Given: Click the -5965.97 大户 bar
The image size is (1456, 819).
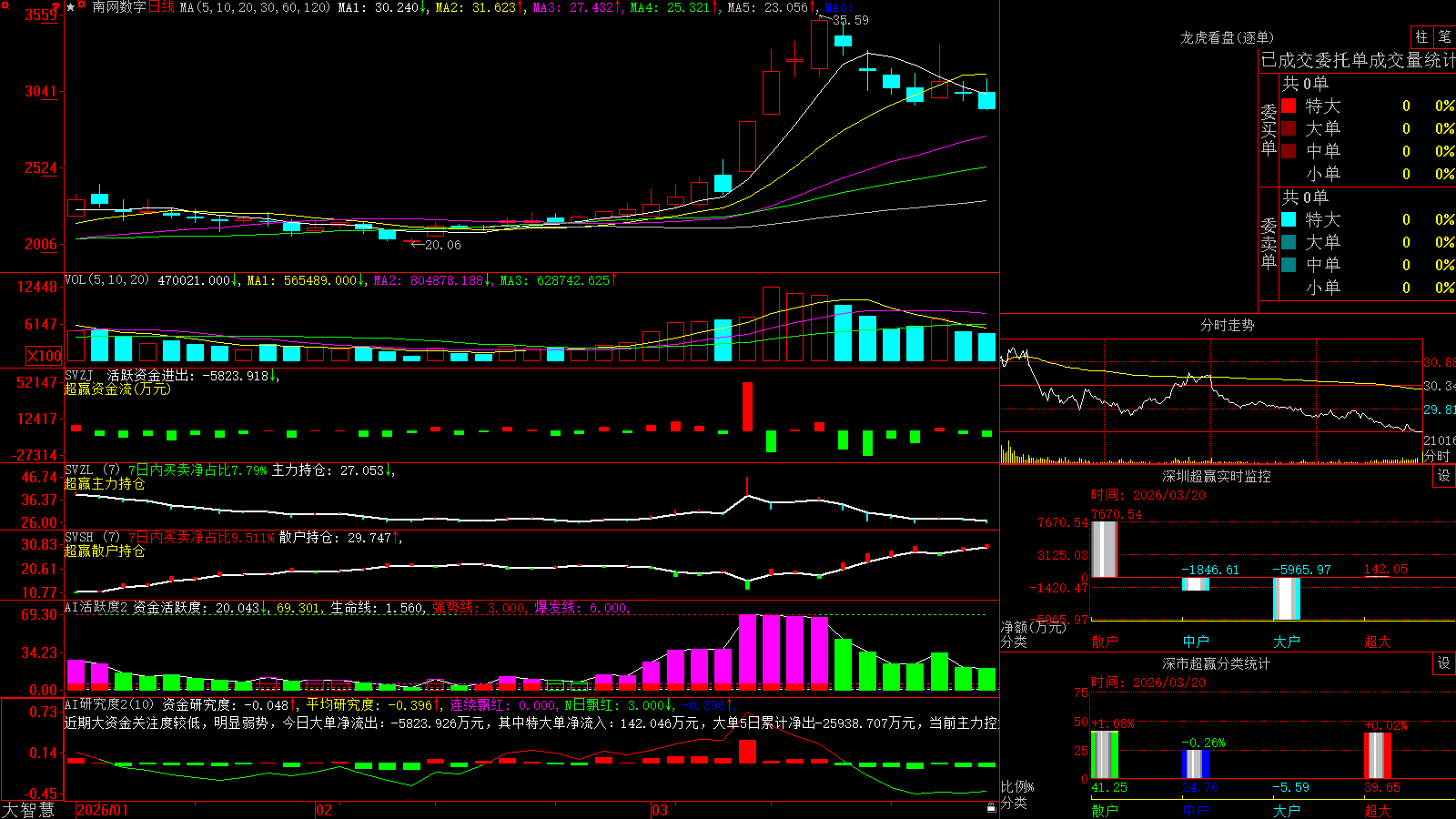Looking at the screenshot, I should point(1287,599).
